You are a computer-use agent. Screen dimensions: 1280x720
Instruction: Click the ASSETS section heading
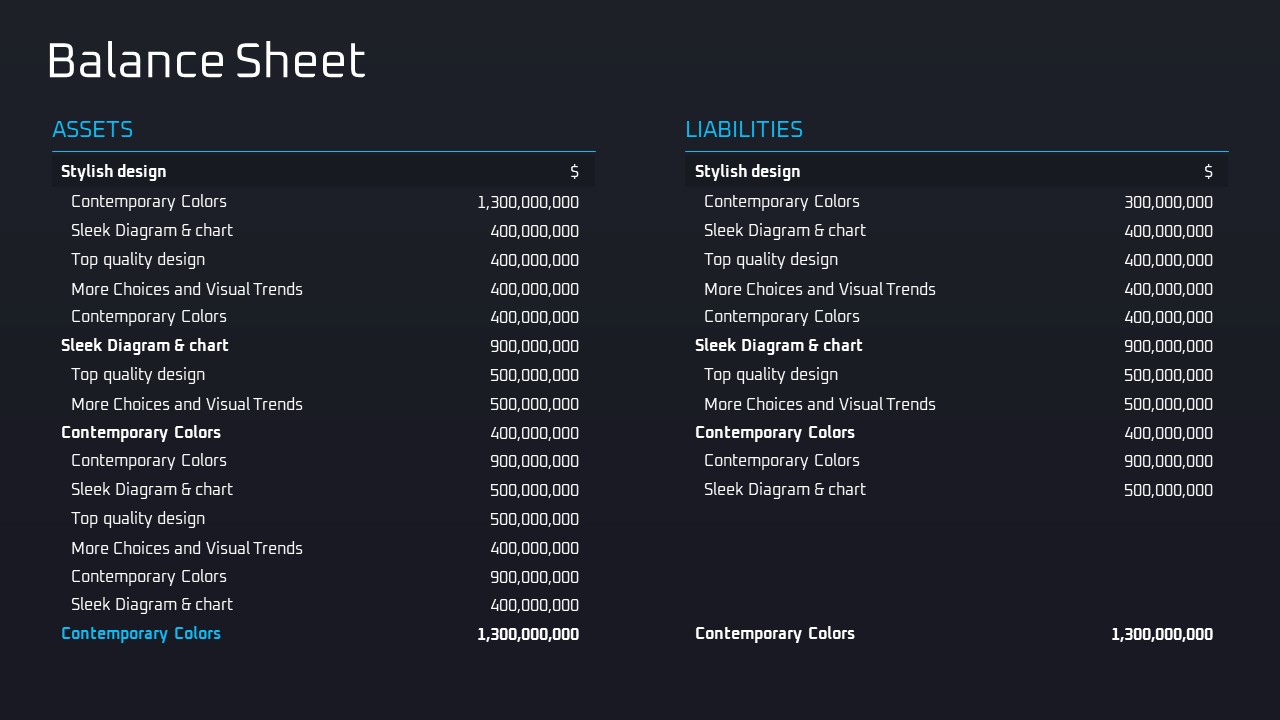coord(92,129)
